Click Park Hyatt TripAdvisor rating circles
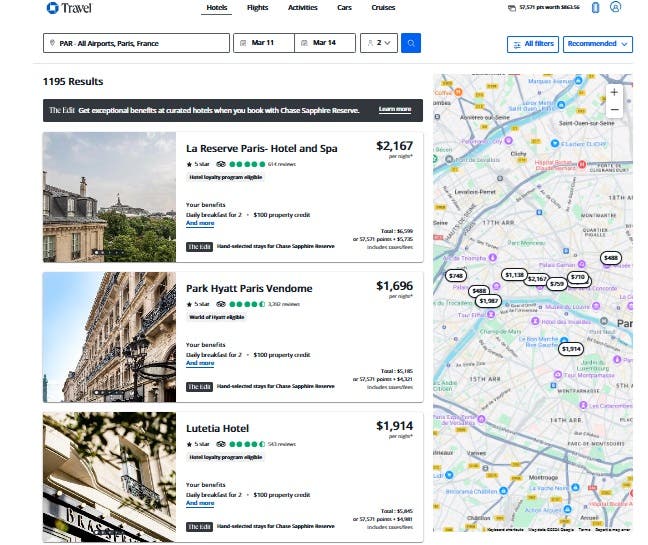Image resolution: width=648 pixels, height=545 pixels. pyautogui.click(x=247, y=304)
